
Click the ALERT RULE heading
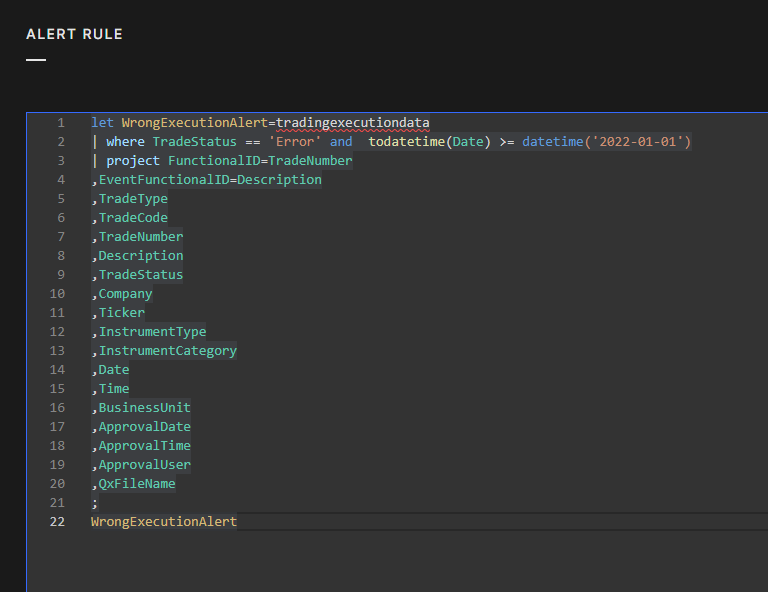(74, 34)
